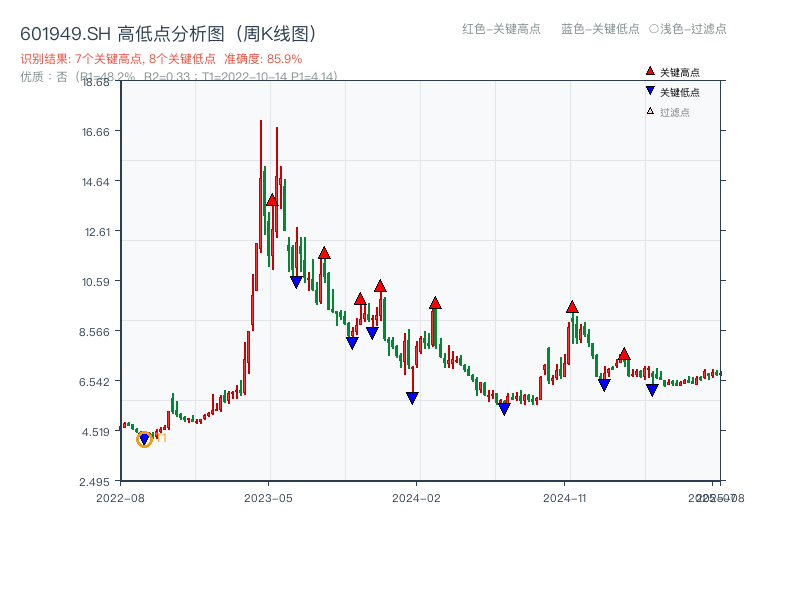This screenshot has width=800, height=600.
Task: Click the white 过滤点 triangle icon in legend
Action: (x=649, y=111)
